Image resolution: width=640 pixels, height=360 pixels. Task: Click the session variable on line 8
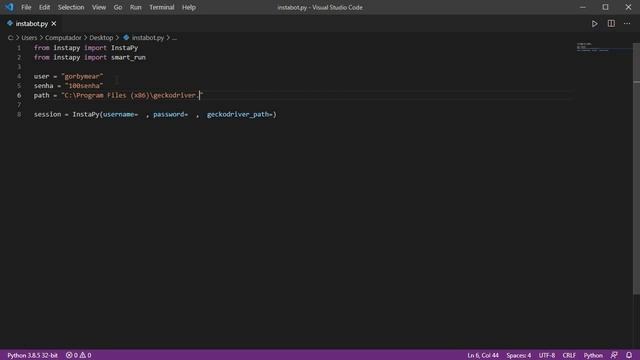click(47, 115)
